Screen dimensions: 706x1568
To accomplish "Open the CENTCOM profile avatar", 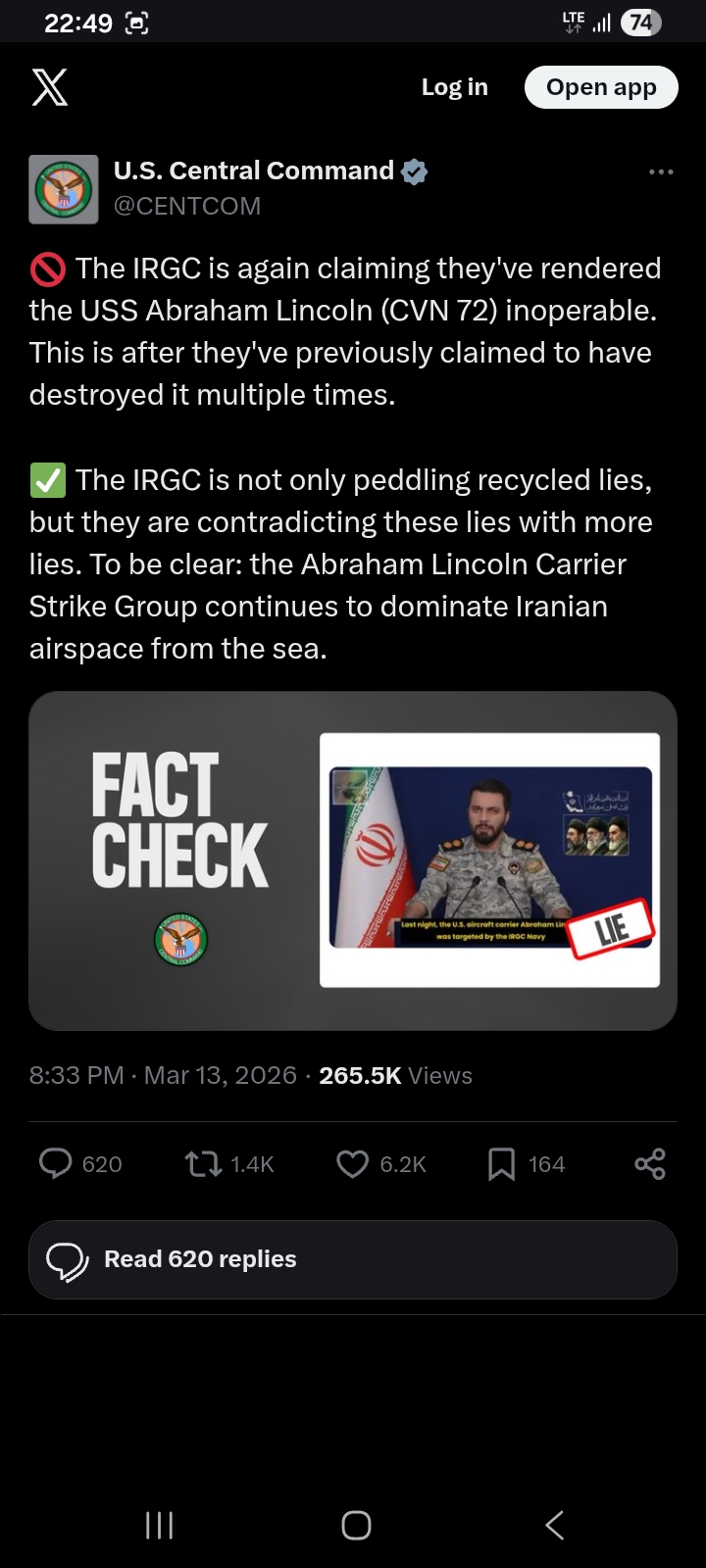I will (x=64, y=189).
